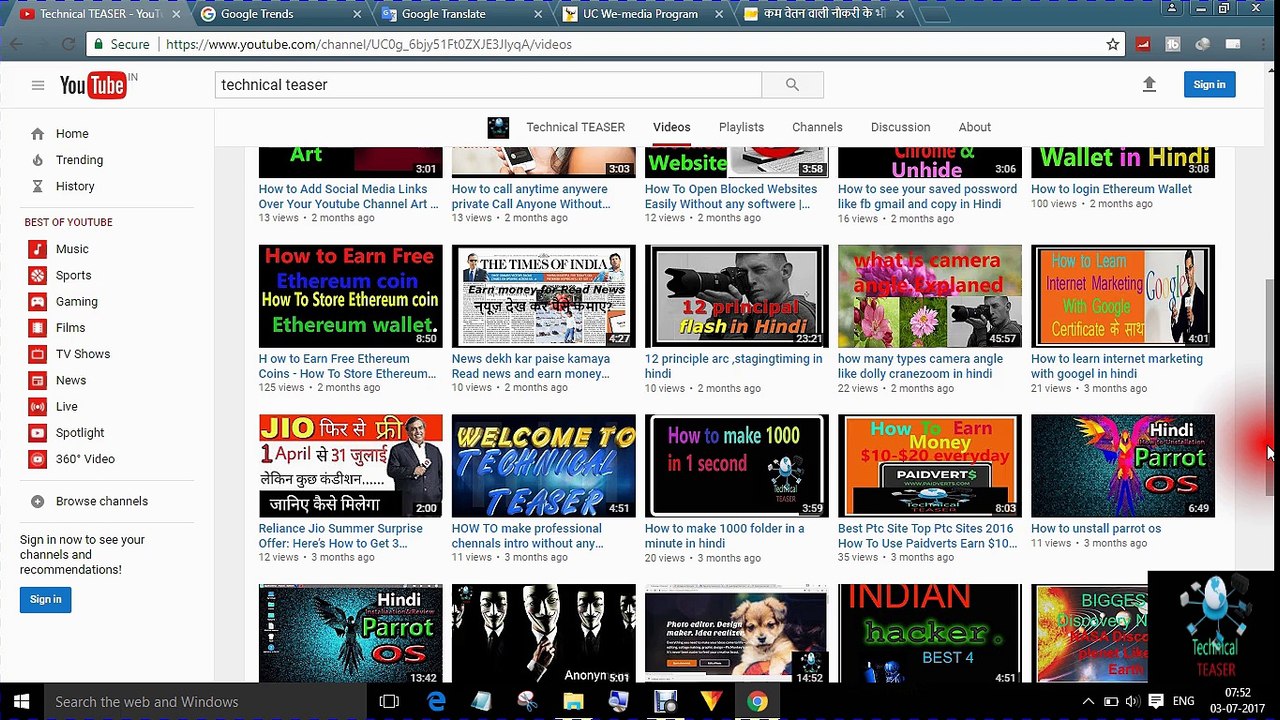Reload the page in Chrome

(x=68, y=44)
